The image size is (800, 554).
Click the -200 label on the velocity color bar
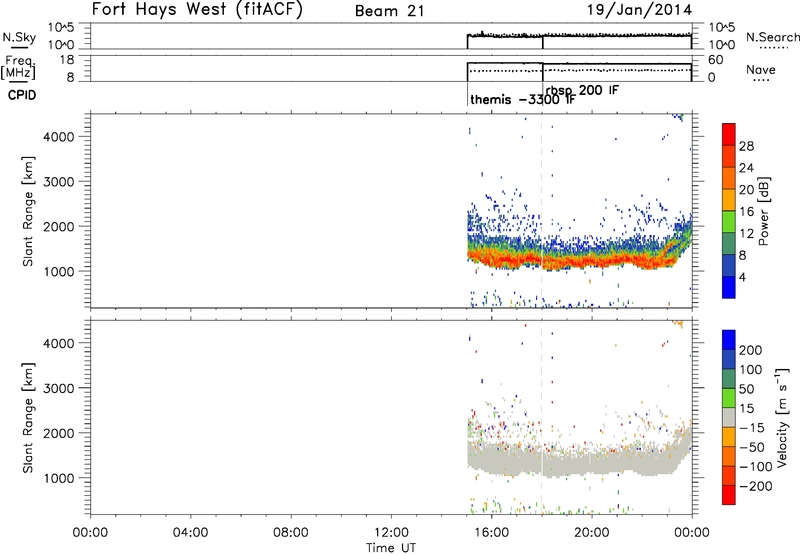(x=755, y=486)
